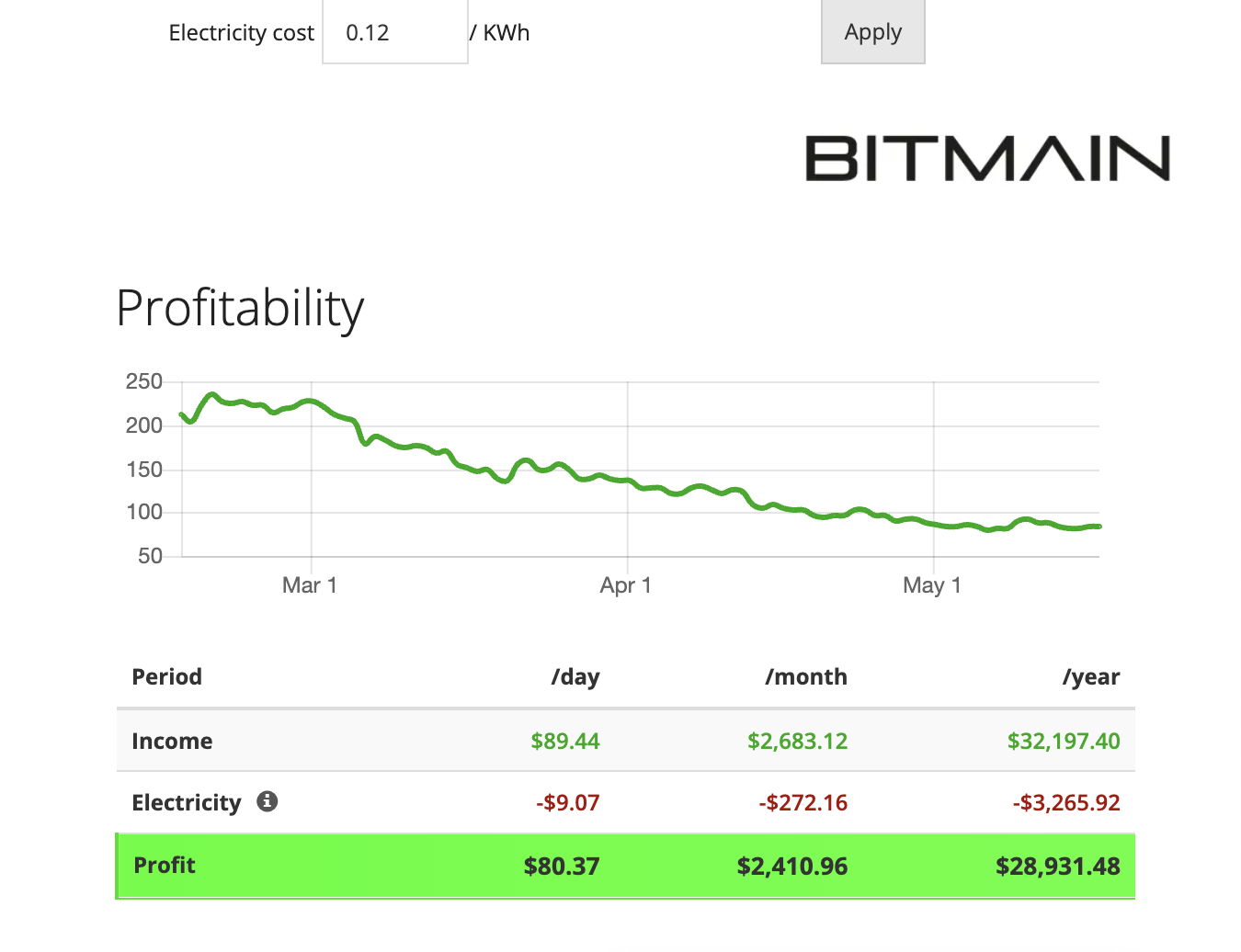Click the yearly profit value $28,931.48
This screenshot has width=1241, height=952.
point(1058,866)
